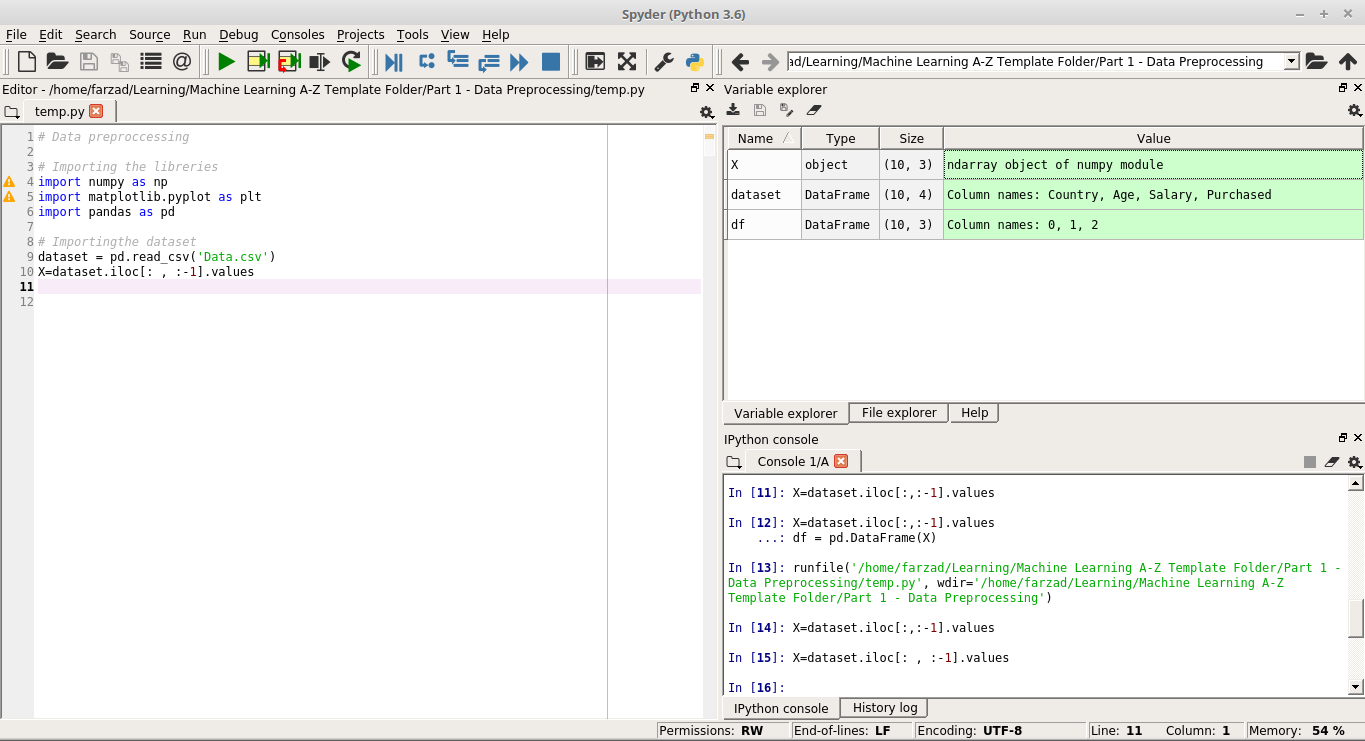Screen dimensions: 1365x741
Task: Open the PYTHONPATH manager Python icon
Action: [x=694, y=62]
